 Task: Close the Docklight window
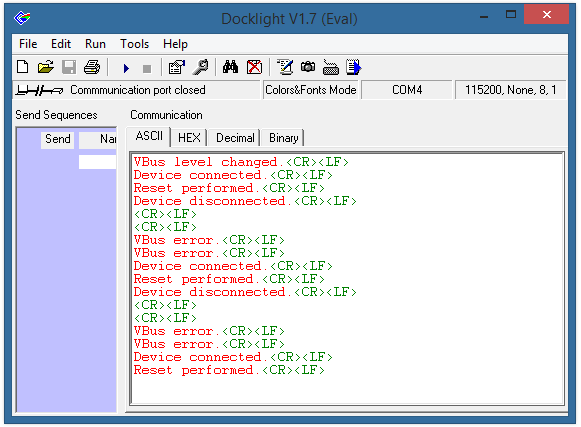pos(547,14)
